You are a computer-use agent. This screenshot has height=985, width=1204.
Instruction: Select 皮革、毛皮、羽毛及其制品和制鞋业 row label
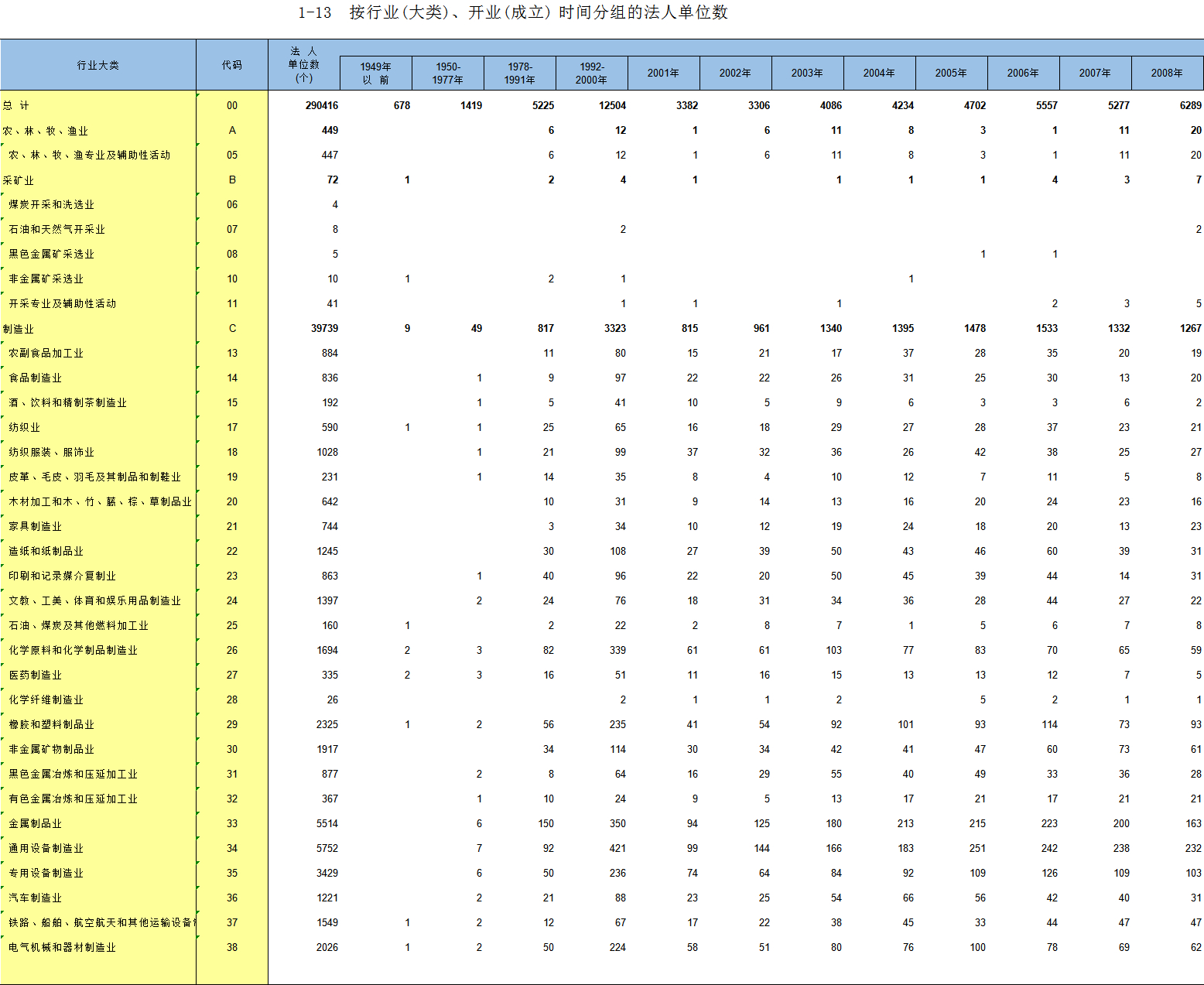point(95,477)
